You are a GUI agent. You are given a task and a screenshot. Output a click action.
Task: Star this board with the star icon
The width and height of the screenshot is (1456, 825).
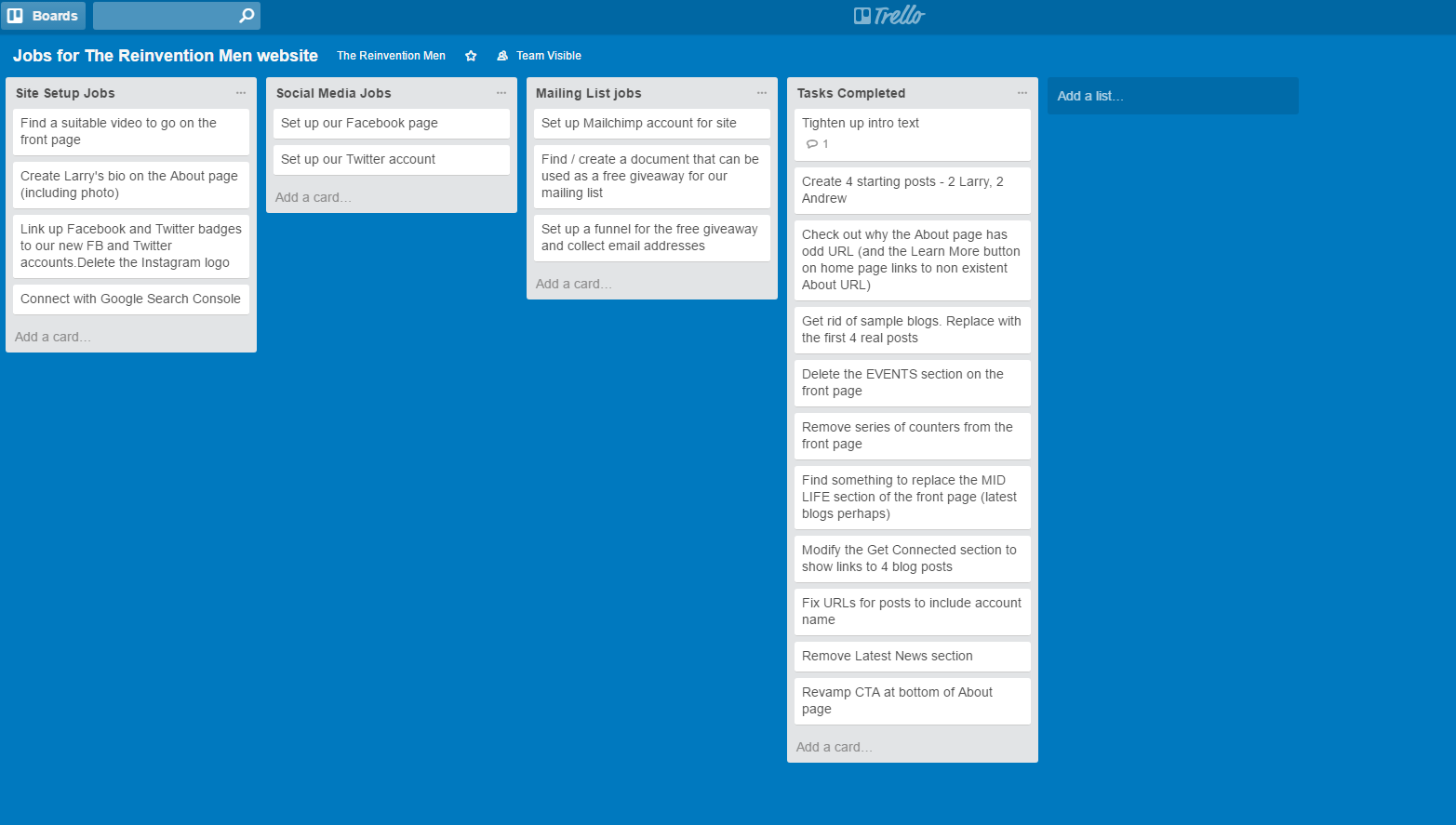point(471,56)
